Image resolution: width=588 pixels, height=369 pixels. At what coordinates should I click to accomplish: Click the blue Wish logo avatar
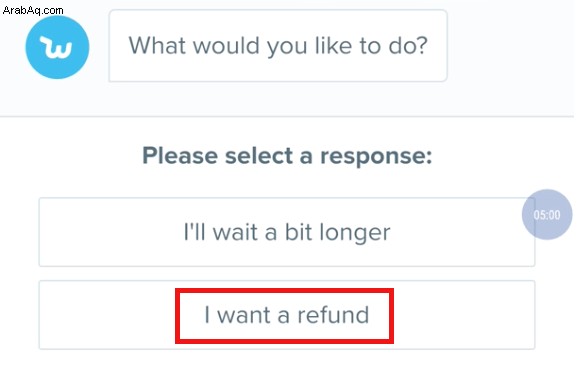57,47
